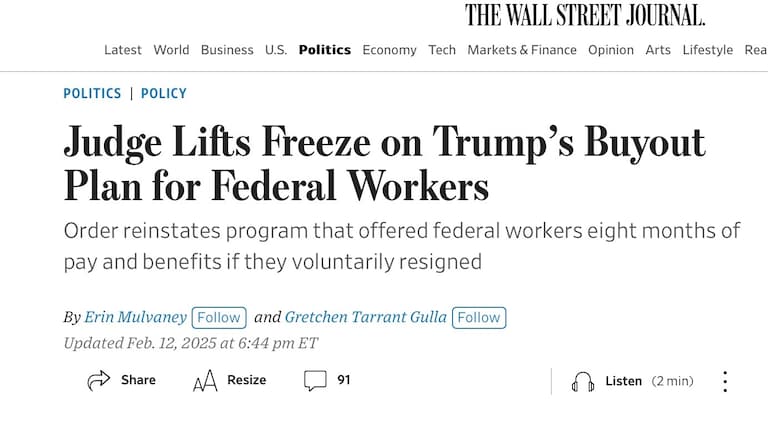Open the Politics navigation tab
768x421 pixels.
point(324,50)
